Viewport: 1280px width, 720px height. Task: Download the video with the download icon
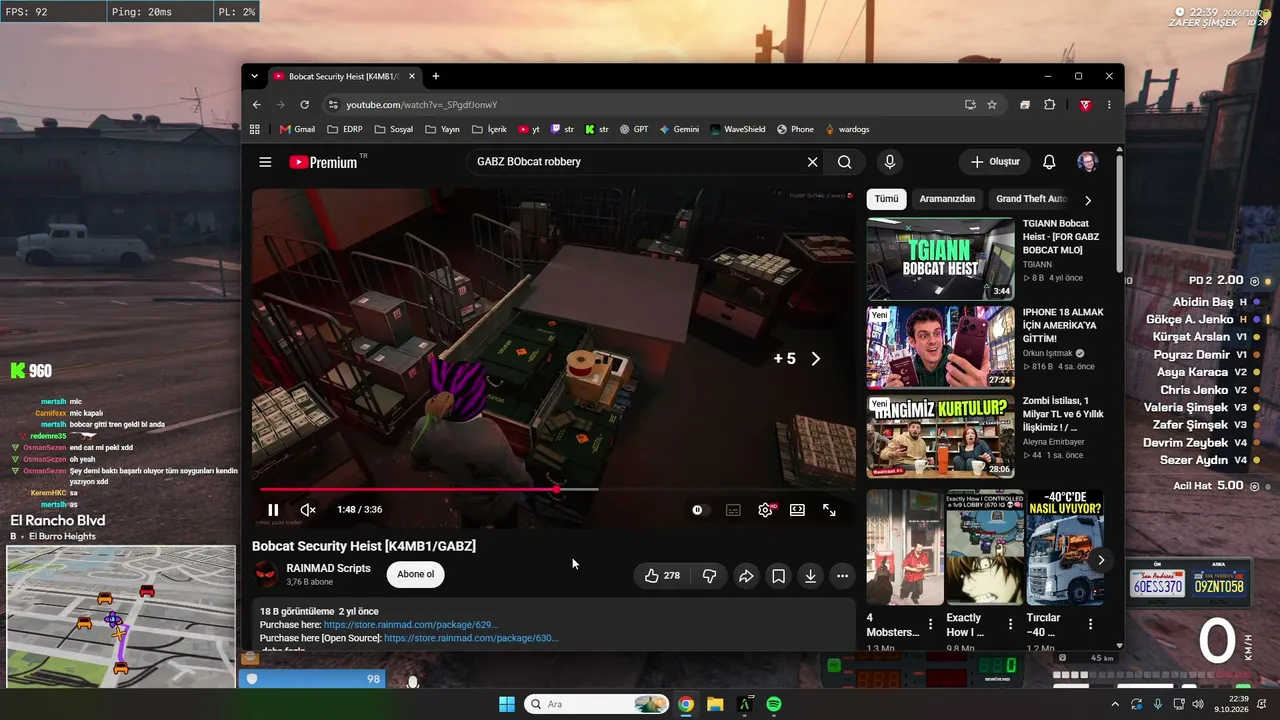[810, 576]
